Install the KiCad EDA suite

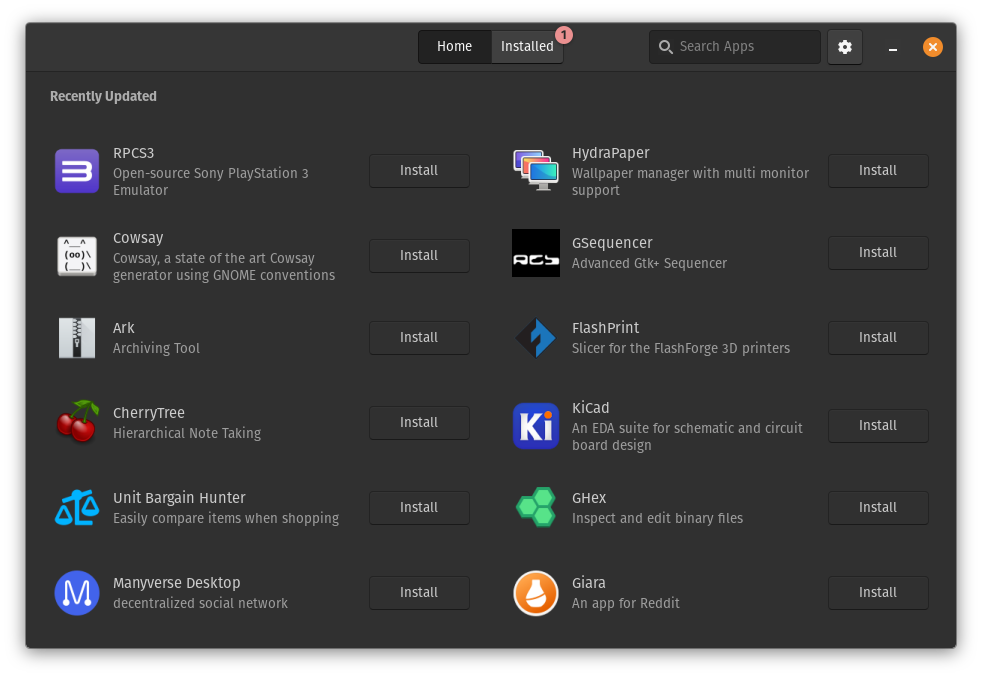(877, 425)
